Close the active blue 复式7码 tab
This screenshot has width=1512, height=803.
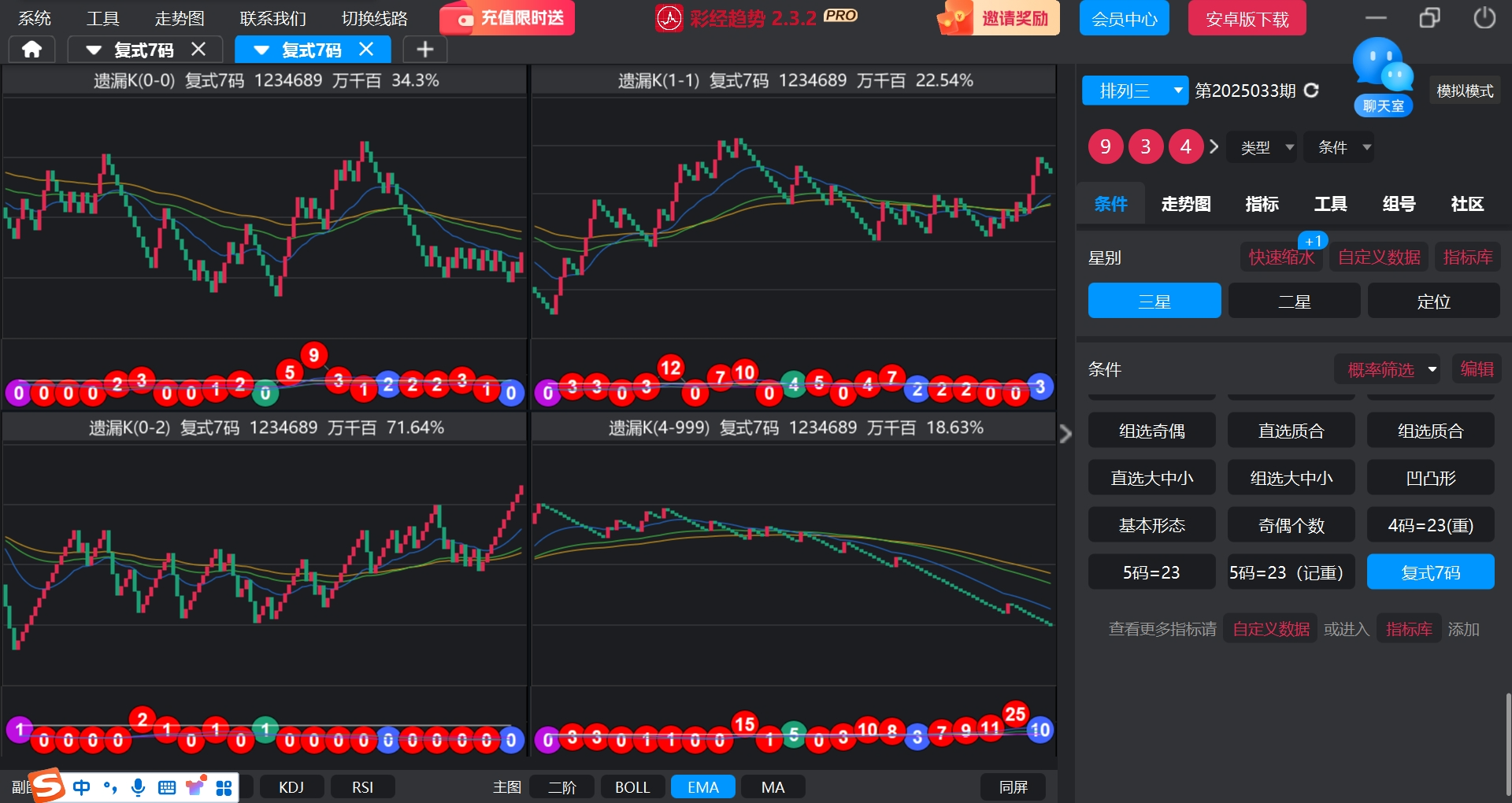(x=366, y=50)
